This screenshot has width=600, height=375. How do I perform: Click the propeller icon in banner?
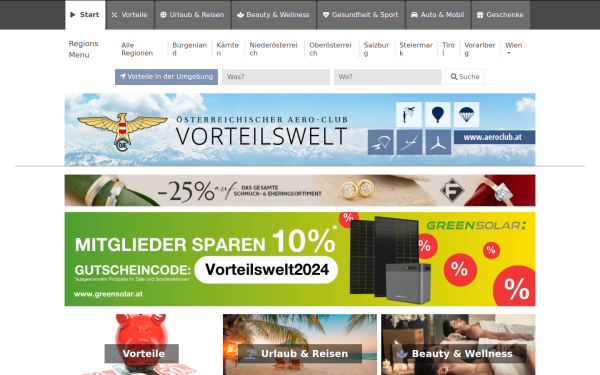click(x=438, y=142)
